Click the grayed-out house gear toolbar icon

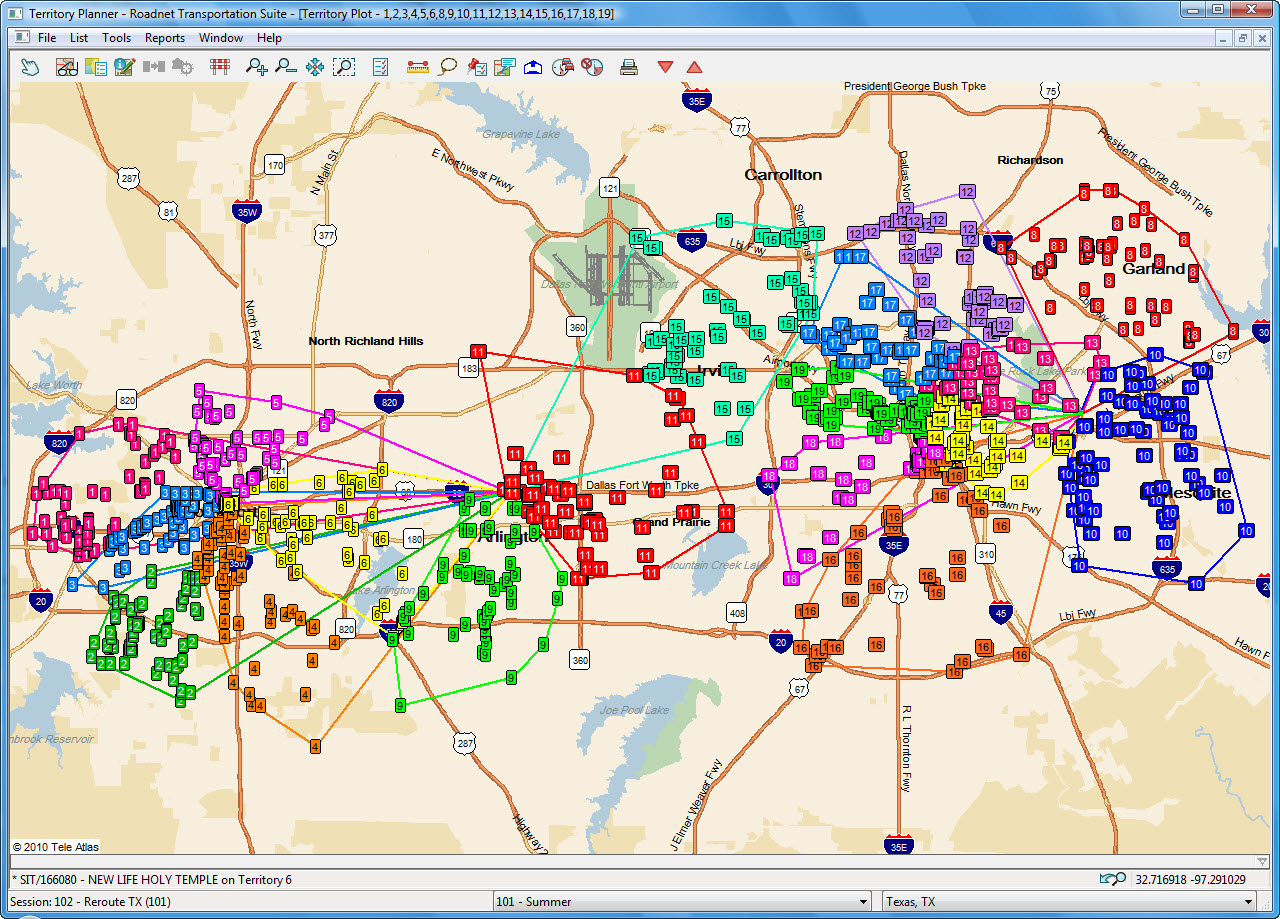(182, 67)
